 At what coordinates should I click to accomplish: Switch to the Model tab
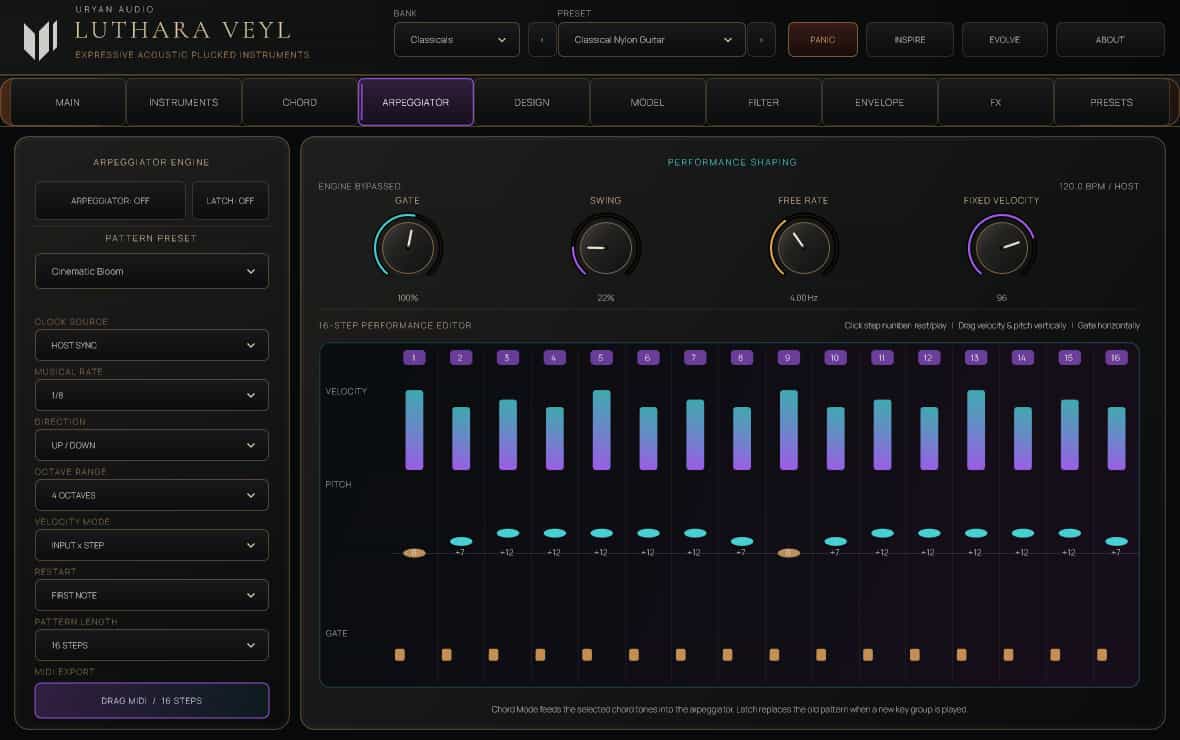(647, 102)
